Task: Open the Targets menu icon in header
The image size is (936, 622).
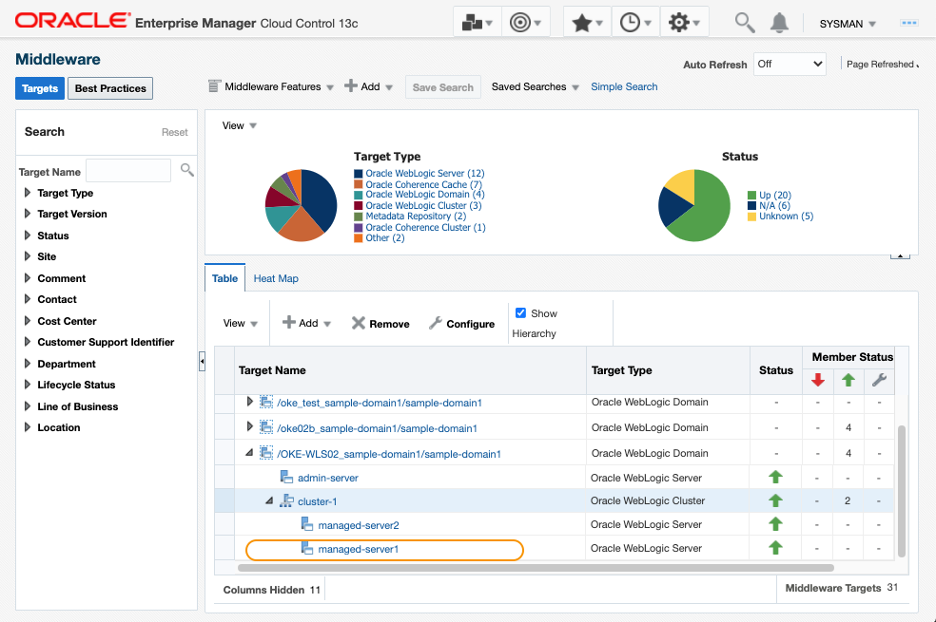Action: (x=476, y=23)
